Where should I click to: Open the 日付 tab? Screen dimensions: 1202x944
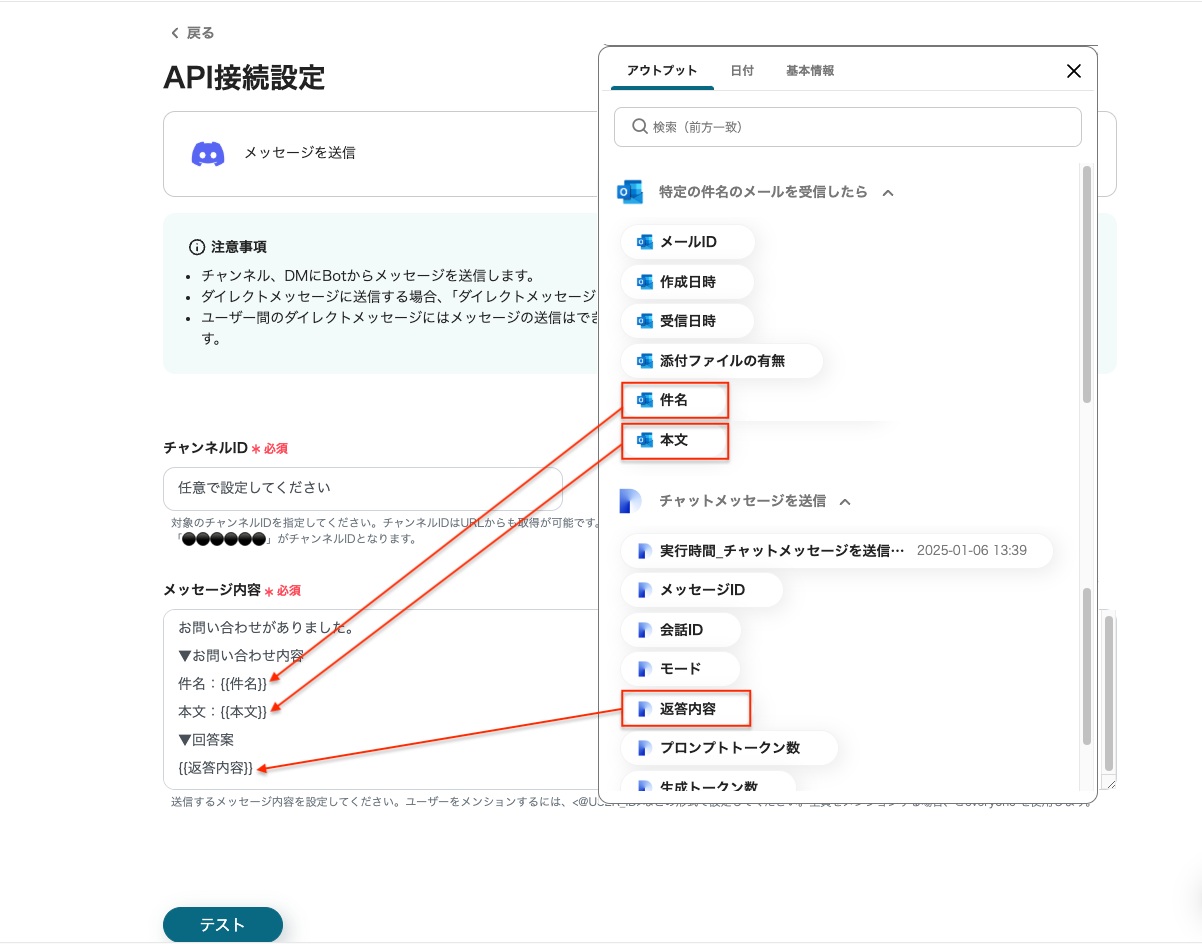tap(742, 71)
